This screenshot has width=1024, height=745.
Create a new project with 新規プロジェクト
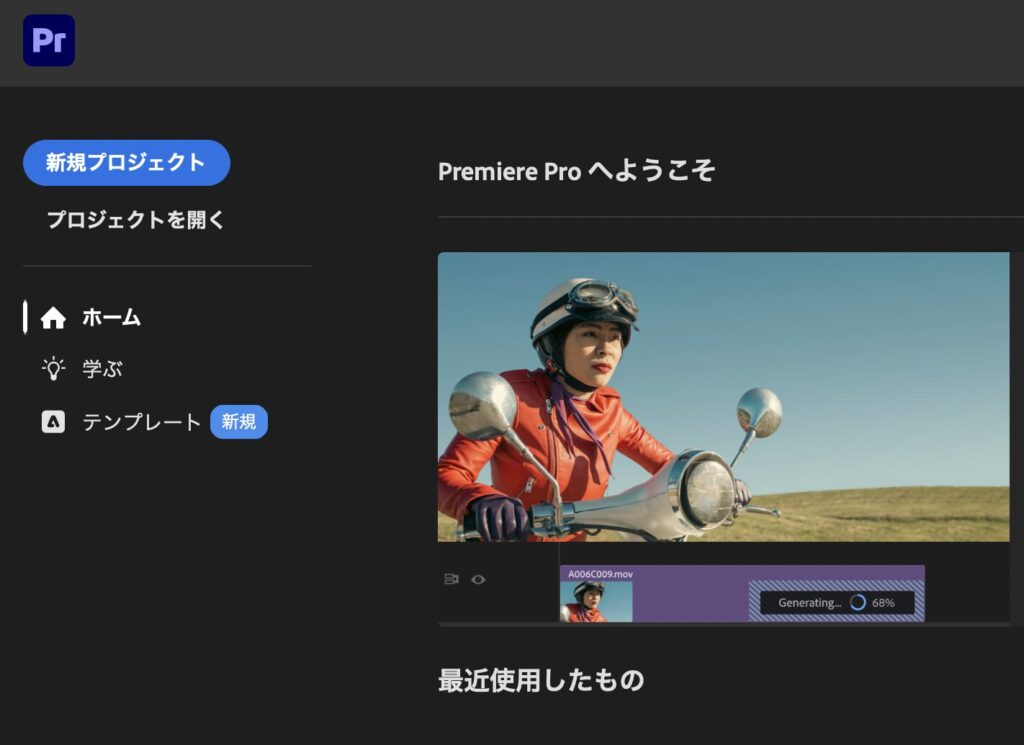(x=127, y=163)
